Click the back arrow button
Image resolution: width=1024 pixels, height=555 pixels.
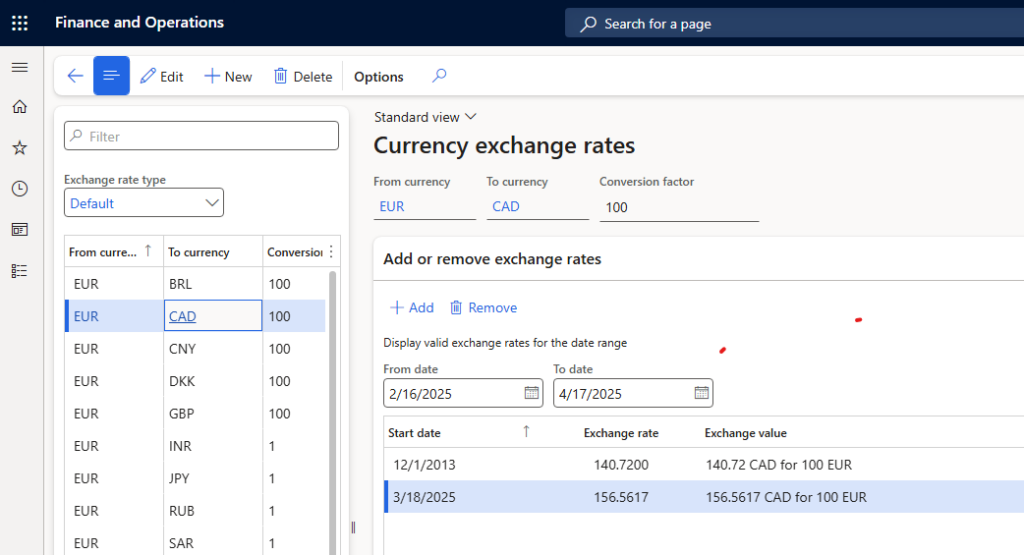point(75,76)
